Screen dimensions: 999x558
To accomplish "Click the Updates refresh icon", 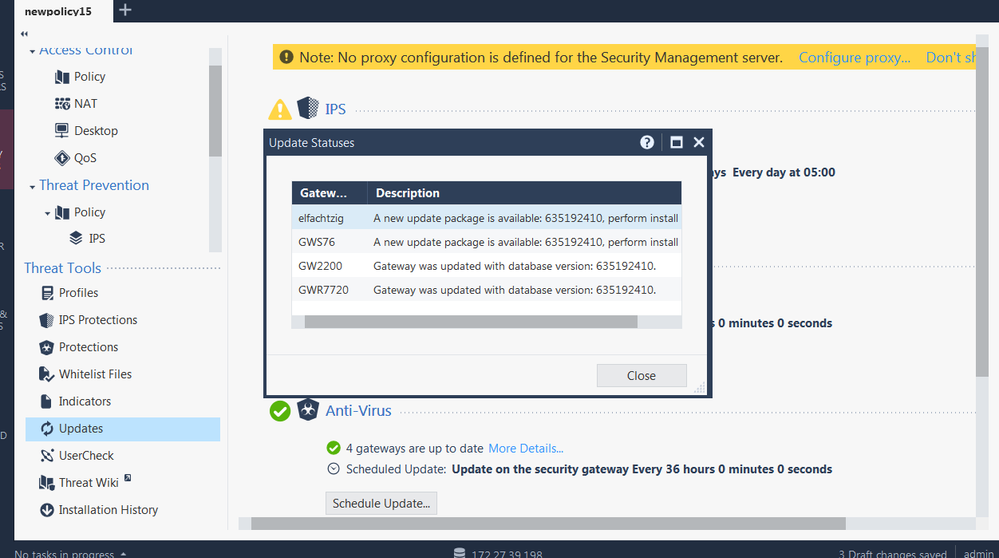I will 47,429.
